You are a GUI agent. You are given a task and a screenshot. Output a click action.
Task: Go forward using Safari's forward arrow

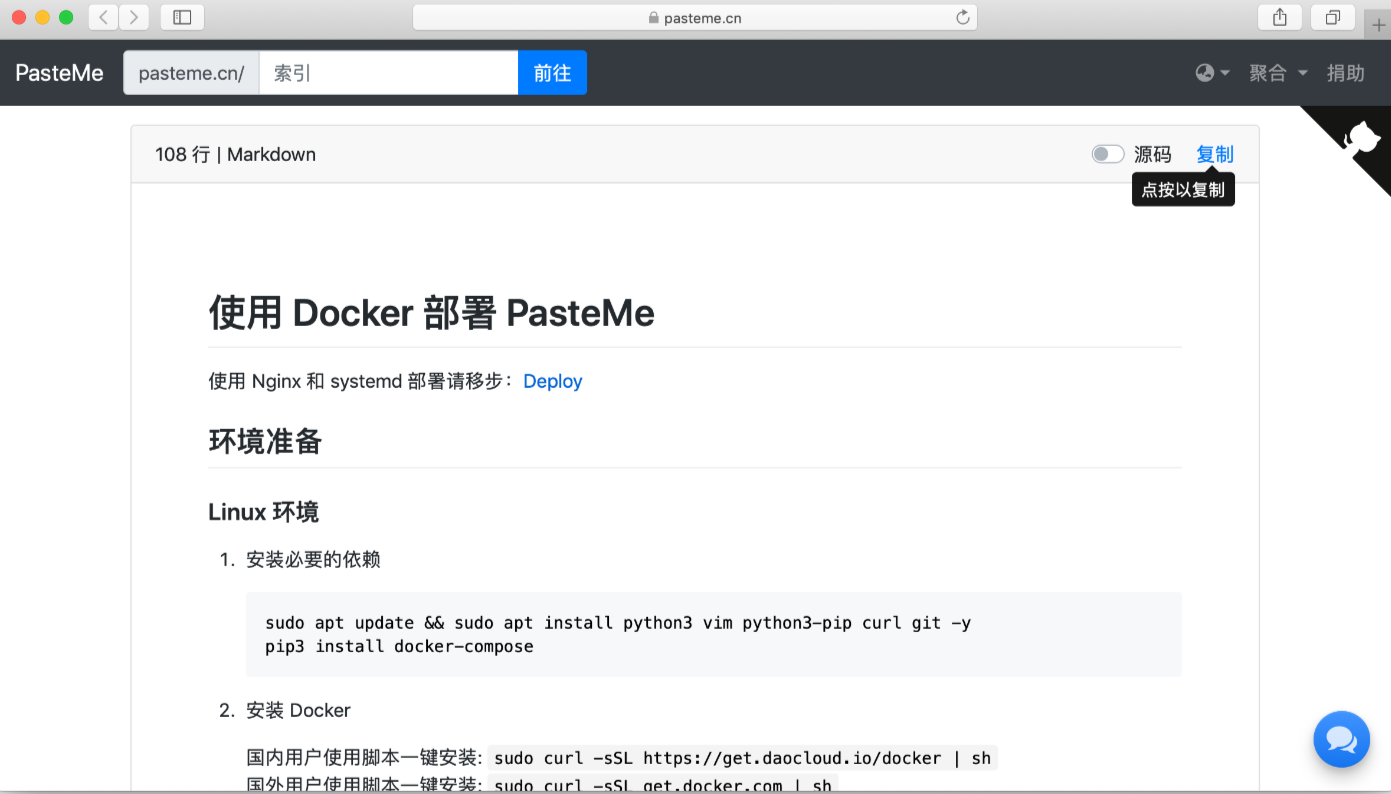click(134, 17)
